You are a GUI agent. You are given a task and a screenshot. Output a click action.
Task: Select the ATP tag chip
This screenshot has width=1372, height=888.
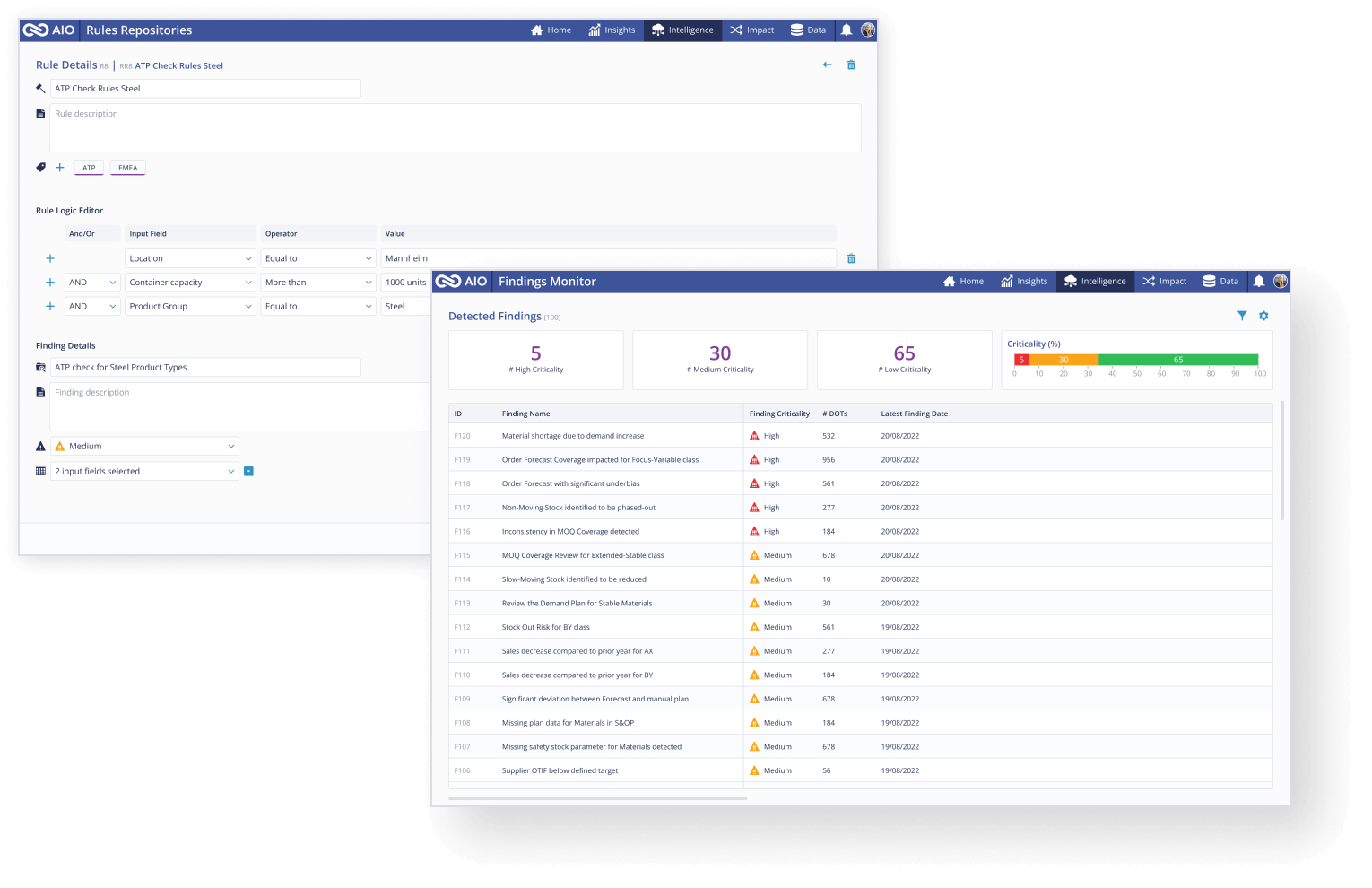tap(89, 167)
